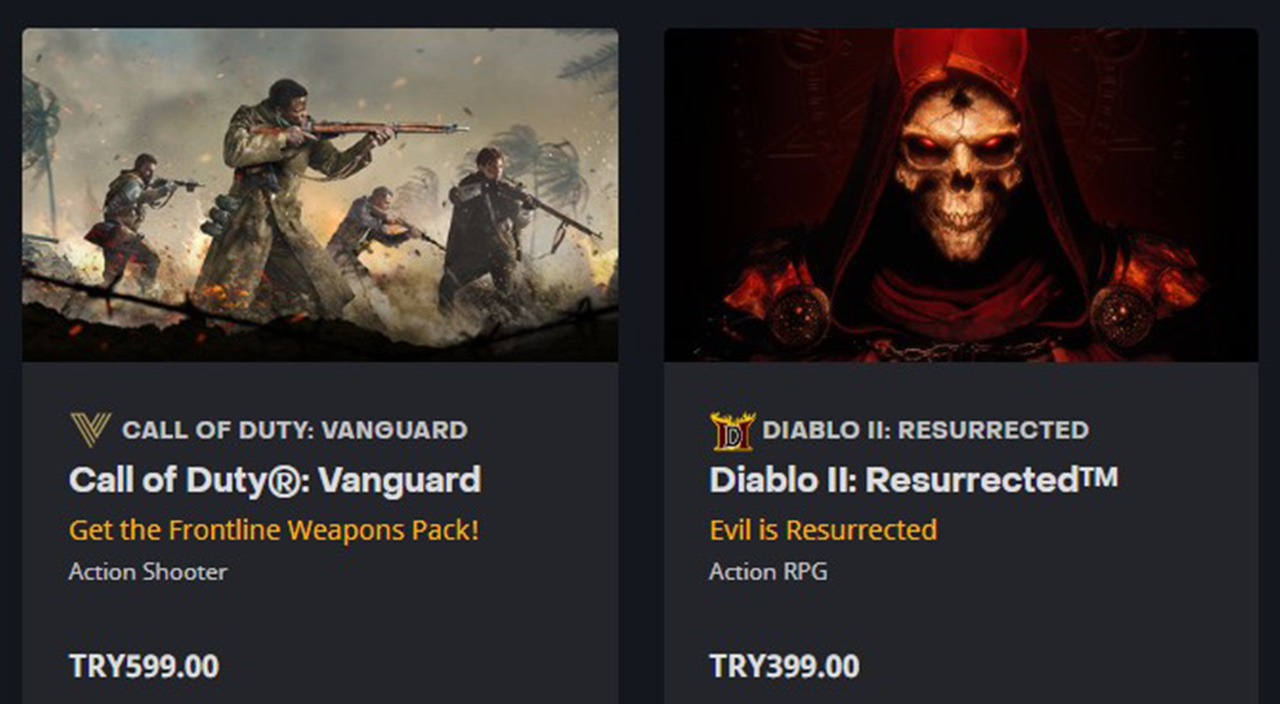The height and width of the screenshot is (704, 1280).
Task: Click the Vanguard V logo icon
Action: click(x=91, y=430)
